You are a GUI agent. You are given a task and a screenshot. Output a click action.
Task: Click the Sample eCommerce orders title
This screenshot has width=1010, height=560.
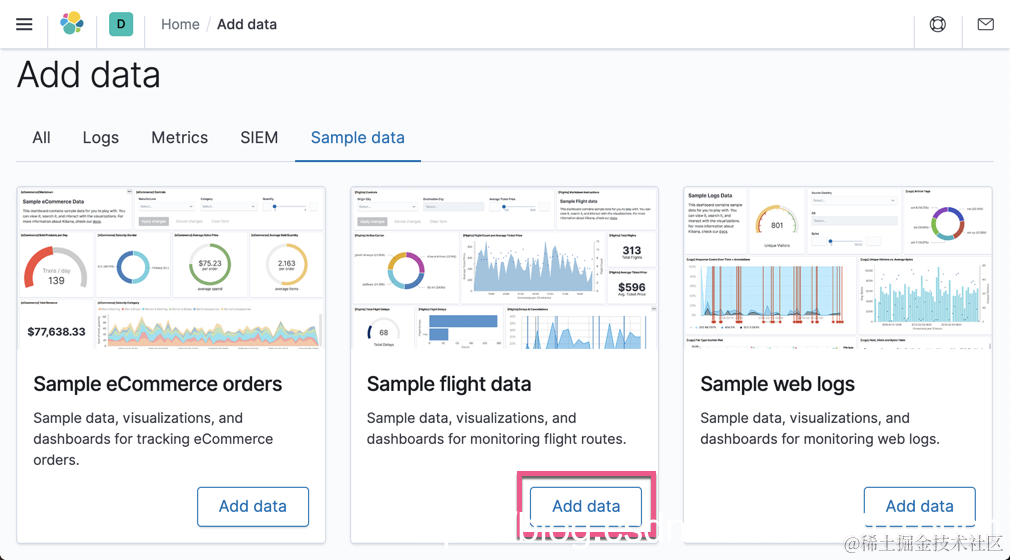click(158, 384)
